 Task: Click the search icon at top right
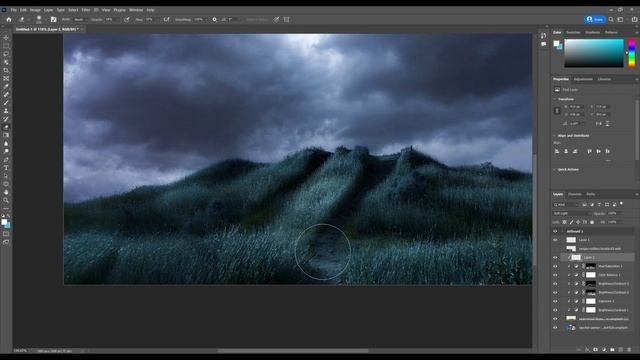611,19
